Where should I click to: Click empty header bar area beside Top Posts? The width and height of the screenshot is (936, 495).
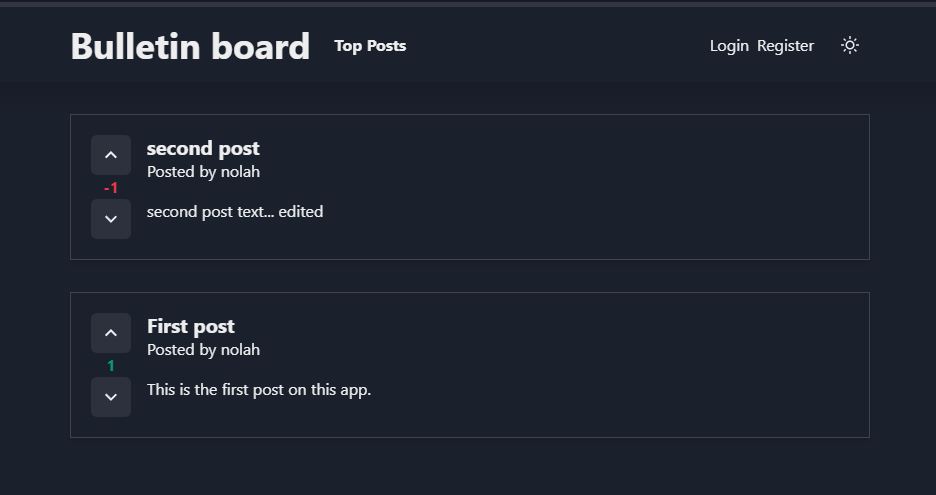pyautogui.click(x=555, y=46)
